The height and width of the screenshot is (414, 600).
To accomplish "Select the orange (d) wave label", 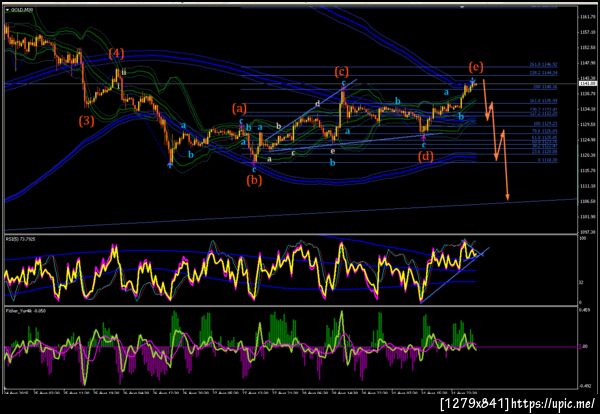I will click(426, 156).
